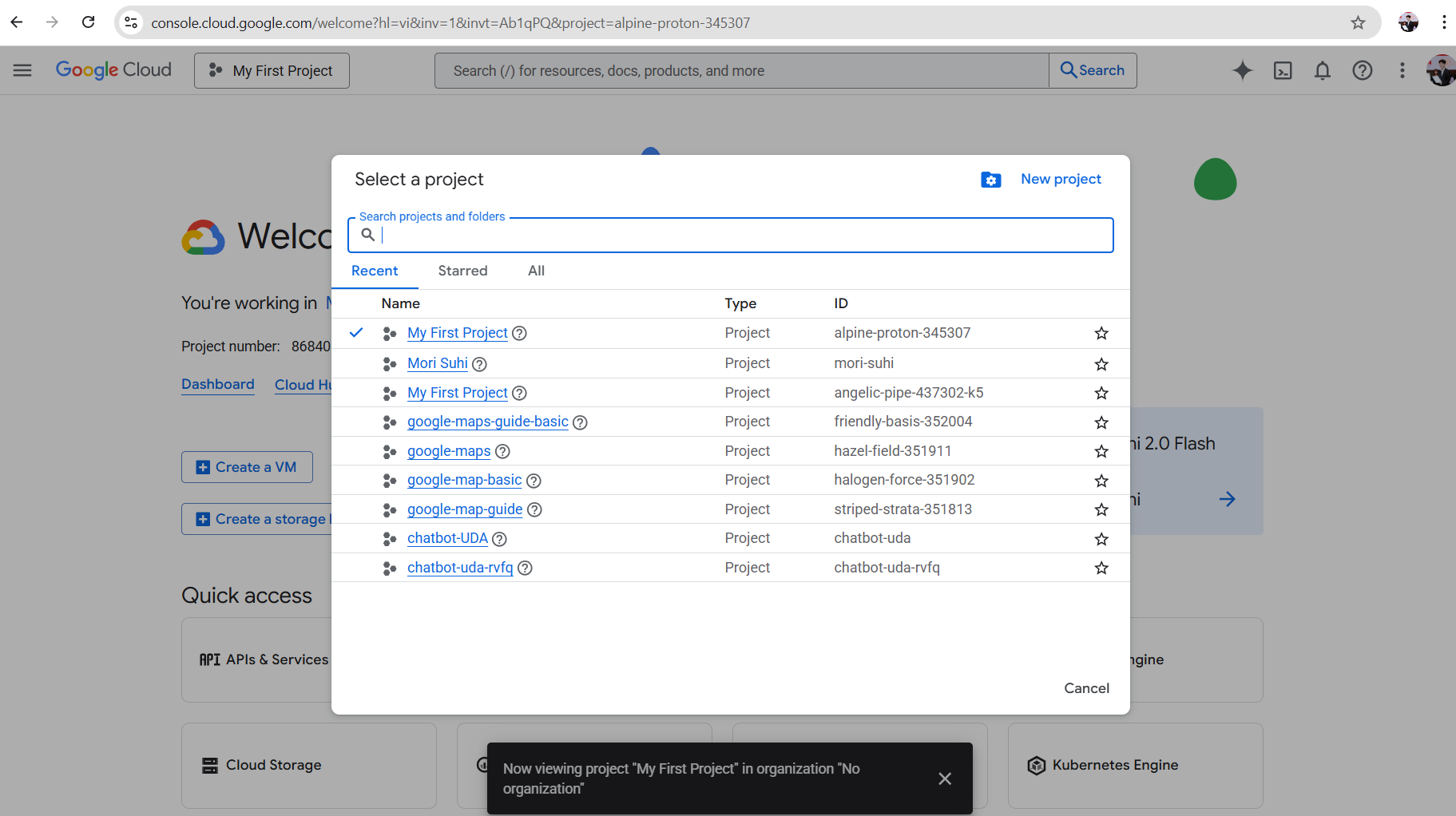1456x816 pixels.
Task: Click the New project folder icon
Action: (990, 180)
